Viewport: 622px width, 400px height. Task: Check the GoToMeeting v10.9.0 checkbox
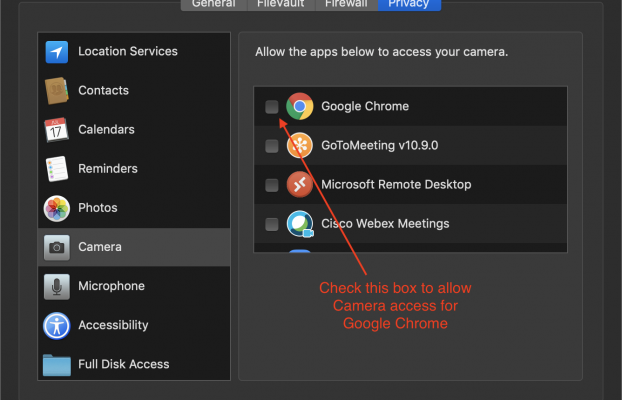[x=272, y=146]
